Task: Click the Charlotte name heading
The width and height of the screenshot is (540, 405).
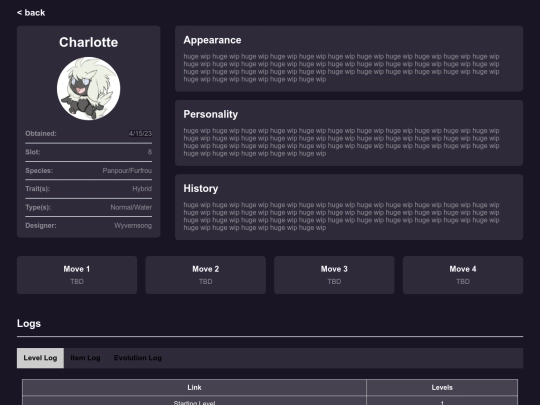Action: pyautogui.click(x=89, y=42)
